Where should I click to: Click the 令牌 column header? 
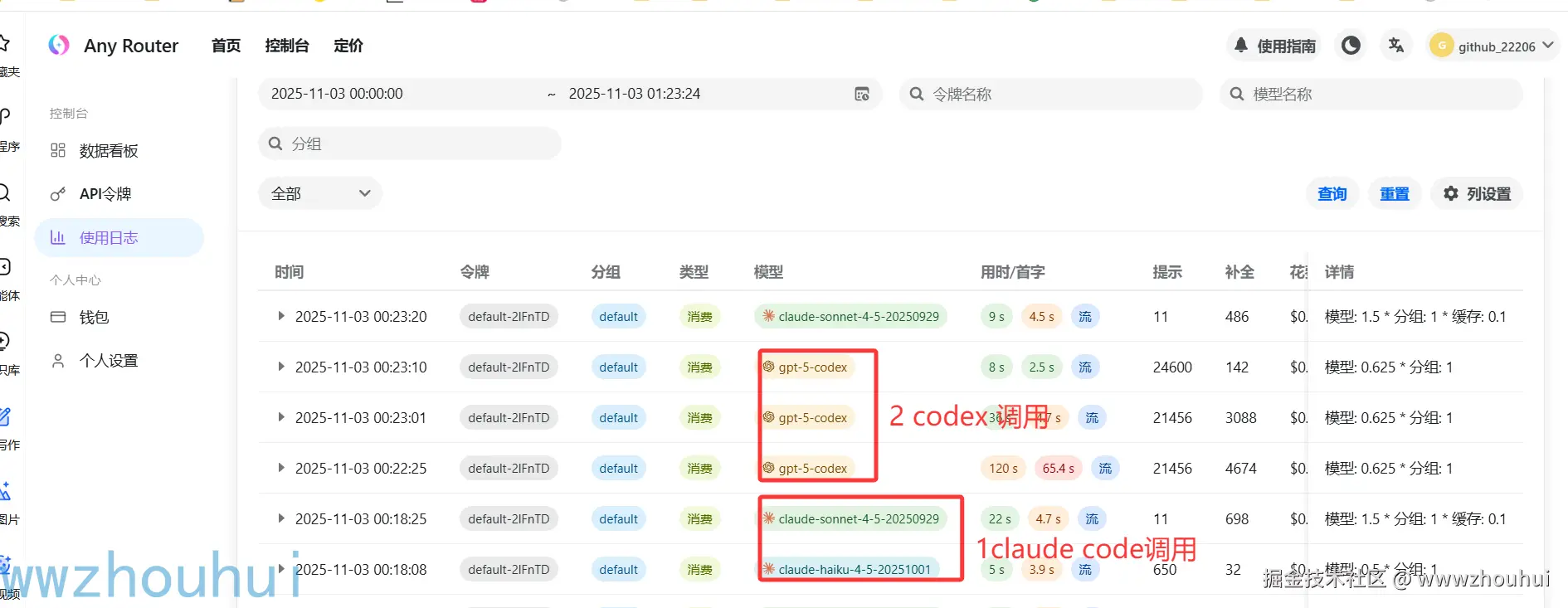pyautogui.click(x=475, y=272)
